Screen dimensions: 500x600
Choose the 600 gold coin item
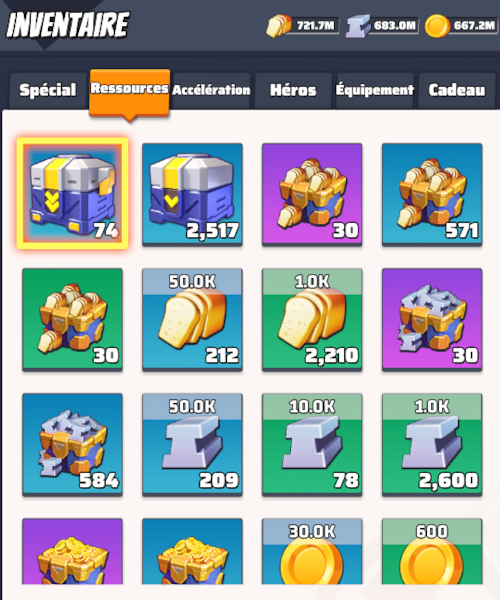(x=432, y=551)
